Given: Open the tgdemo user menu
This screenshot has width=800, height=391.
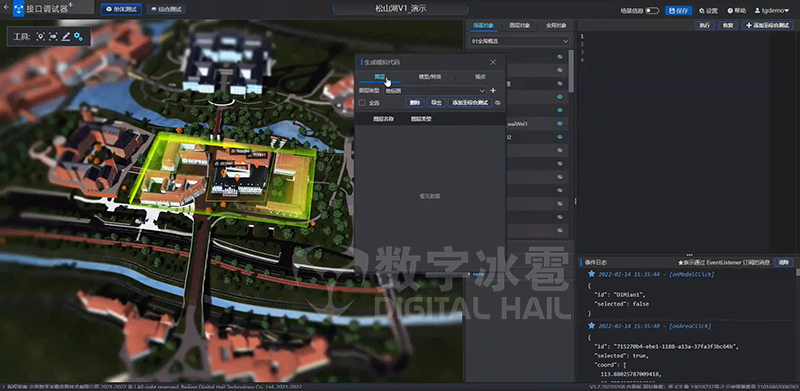Looking at the screenshot, I should pos(771,10).
